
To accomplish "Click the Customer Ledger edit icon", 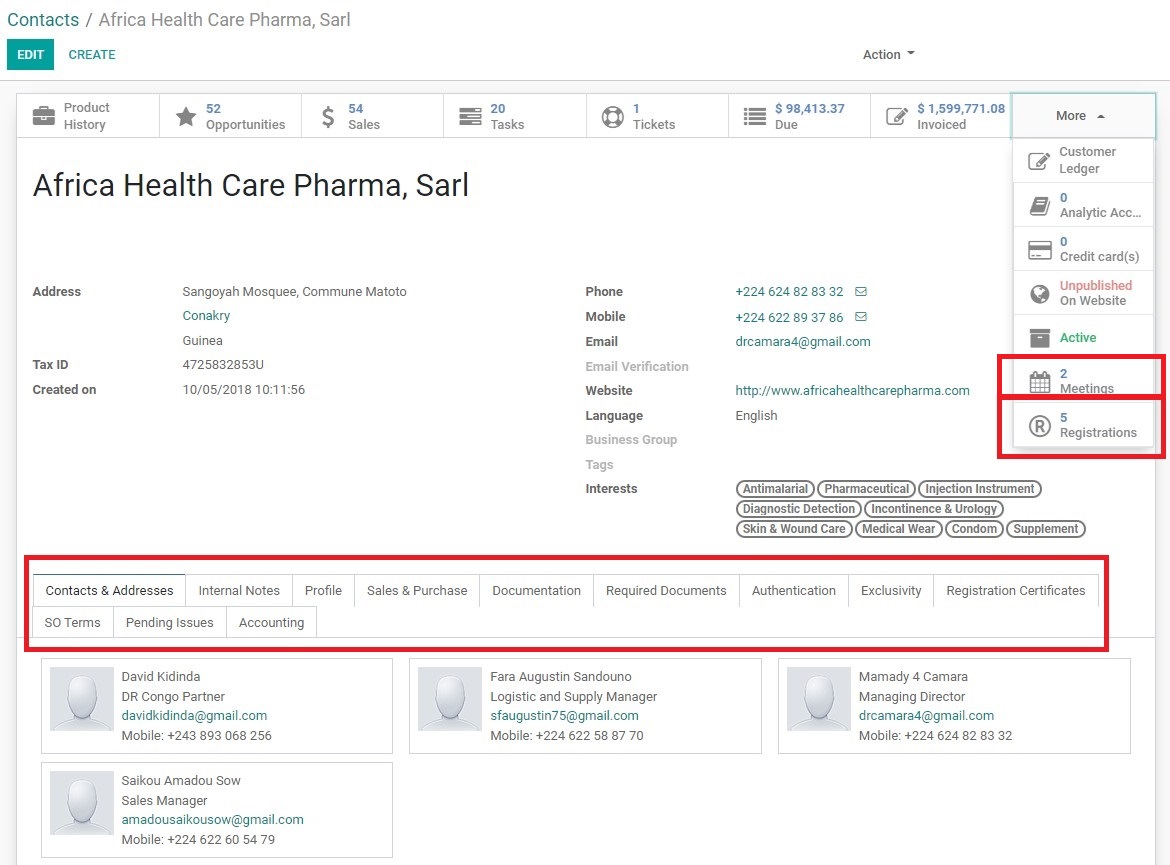I will pos(1039,160).
